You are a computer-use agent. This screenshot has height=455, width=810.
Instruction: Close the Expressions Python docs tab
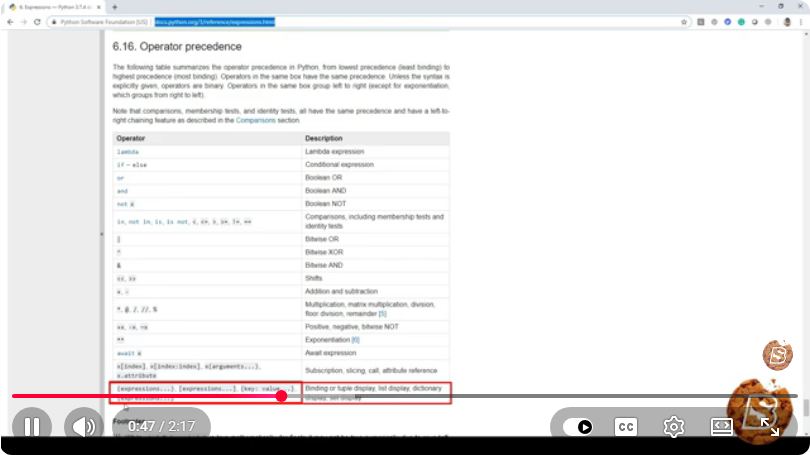99,7
